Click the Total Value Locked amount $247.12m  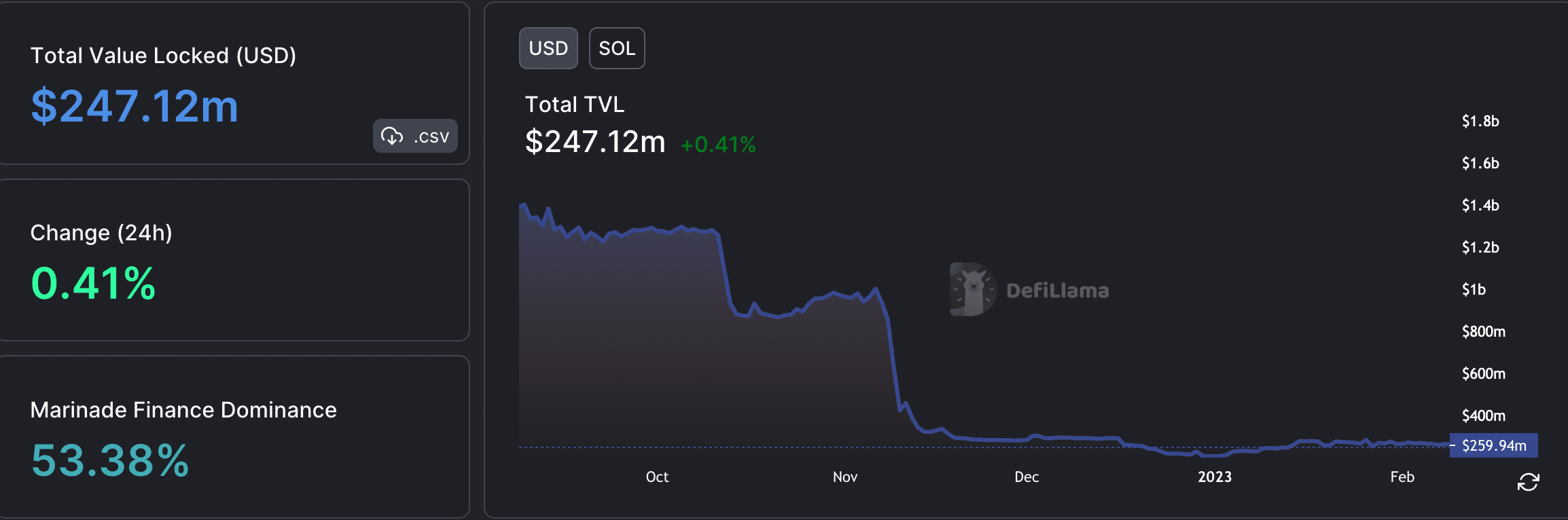click(x=135, y=107)
